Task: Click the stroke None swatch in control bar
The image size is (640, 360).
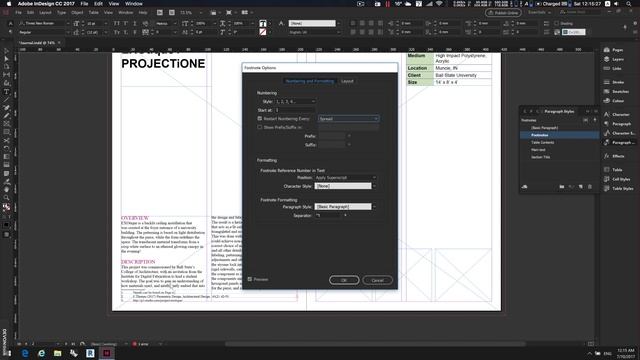Action: [263, 32]
